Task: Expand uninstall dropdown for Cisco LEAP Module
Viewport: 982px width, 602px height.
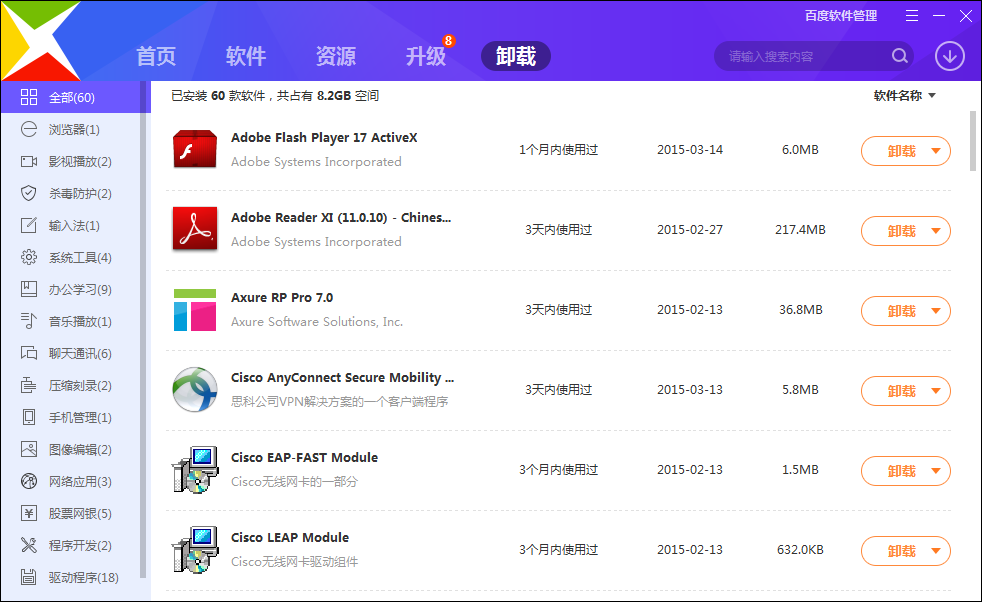Action: pos(935,550)
